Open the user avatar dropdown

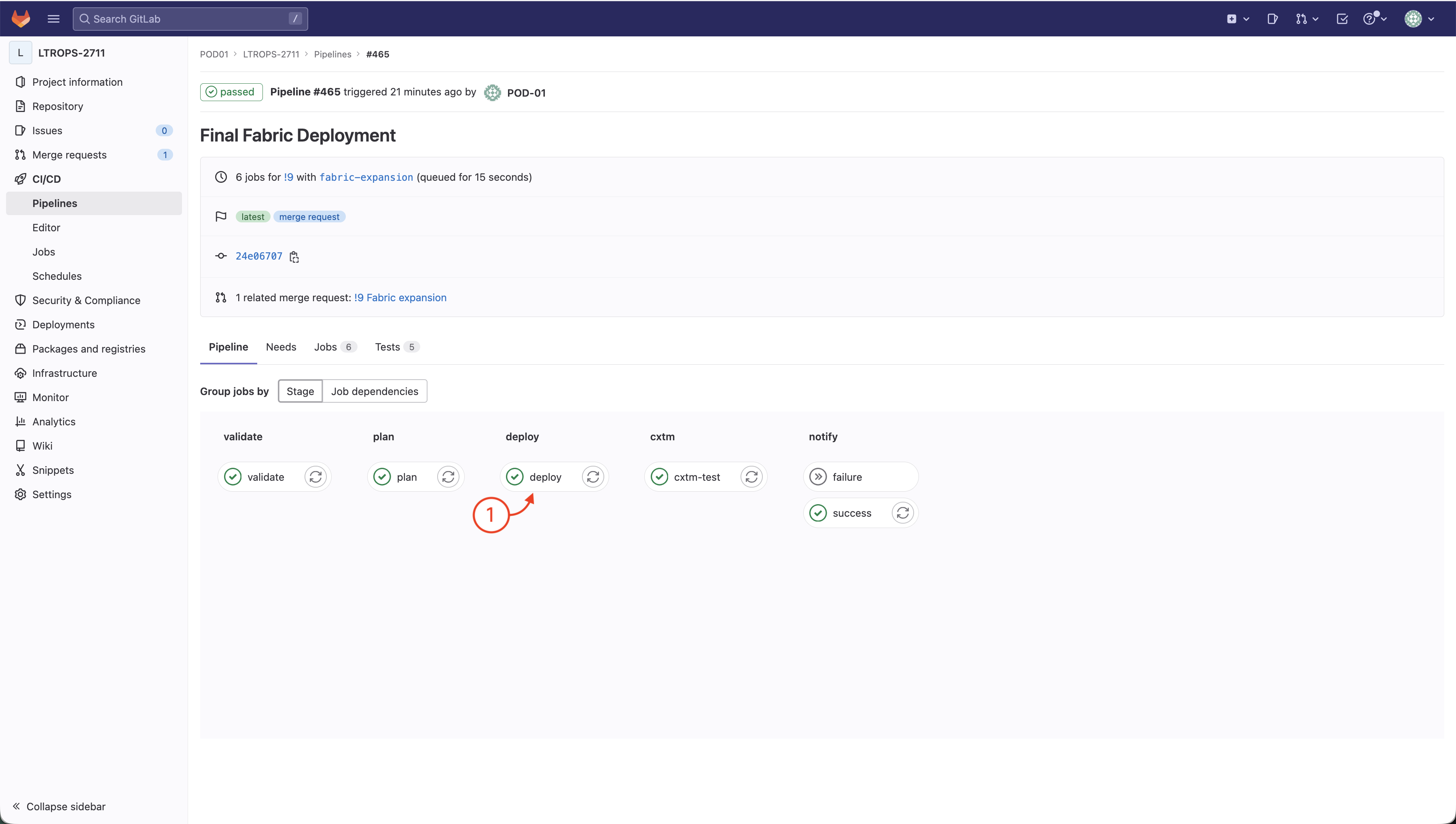click(x=1419, y=19)
